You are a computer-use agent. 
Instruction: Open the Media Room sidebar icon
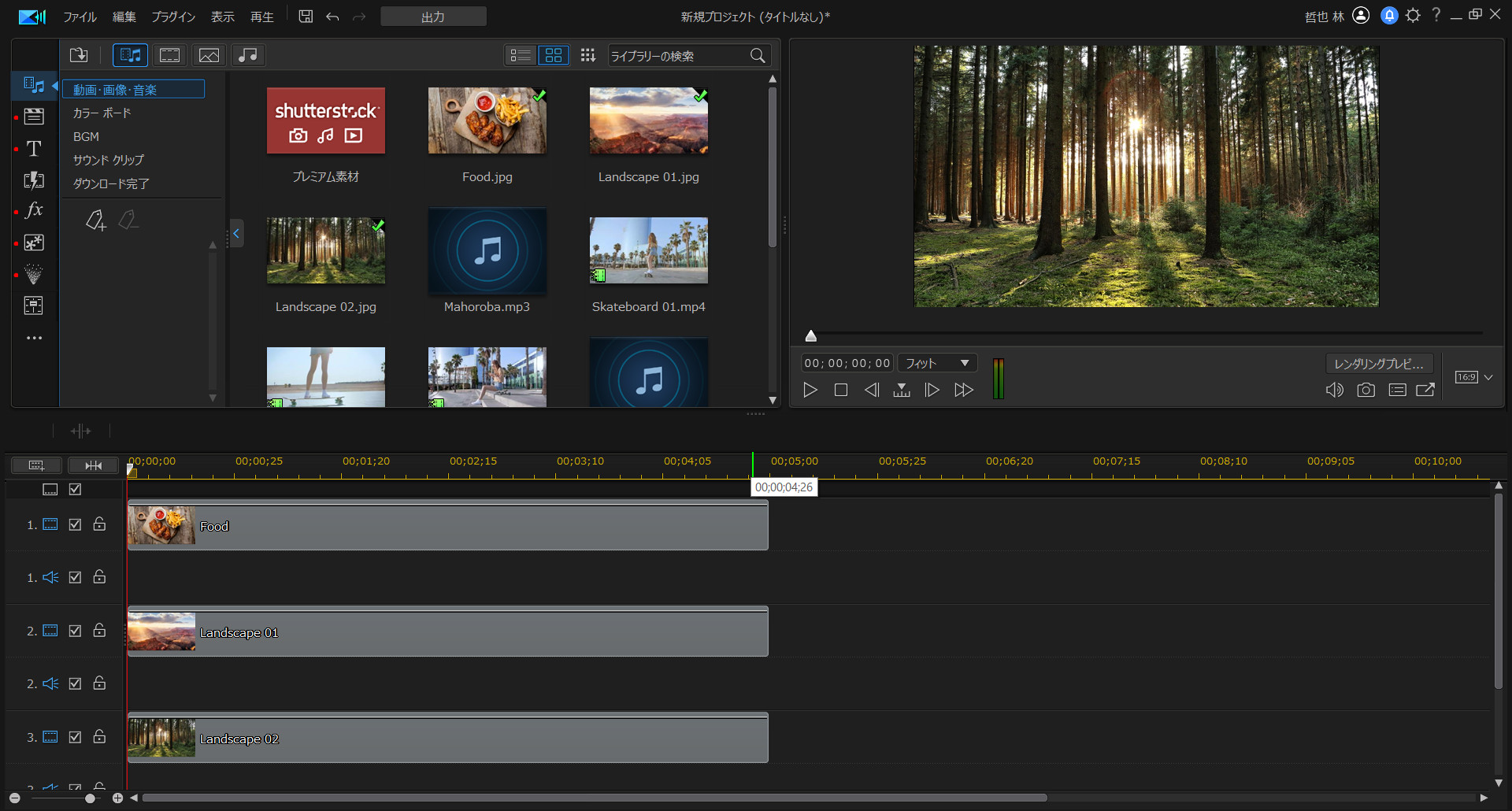pyautogui.click(x=34, y=85)
